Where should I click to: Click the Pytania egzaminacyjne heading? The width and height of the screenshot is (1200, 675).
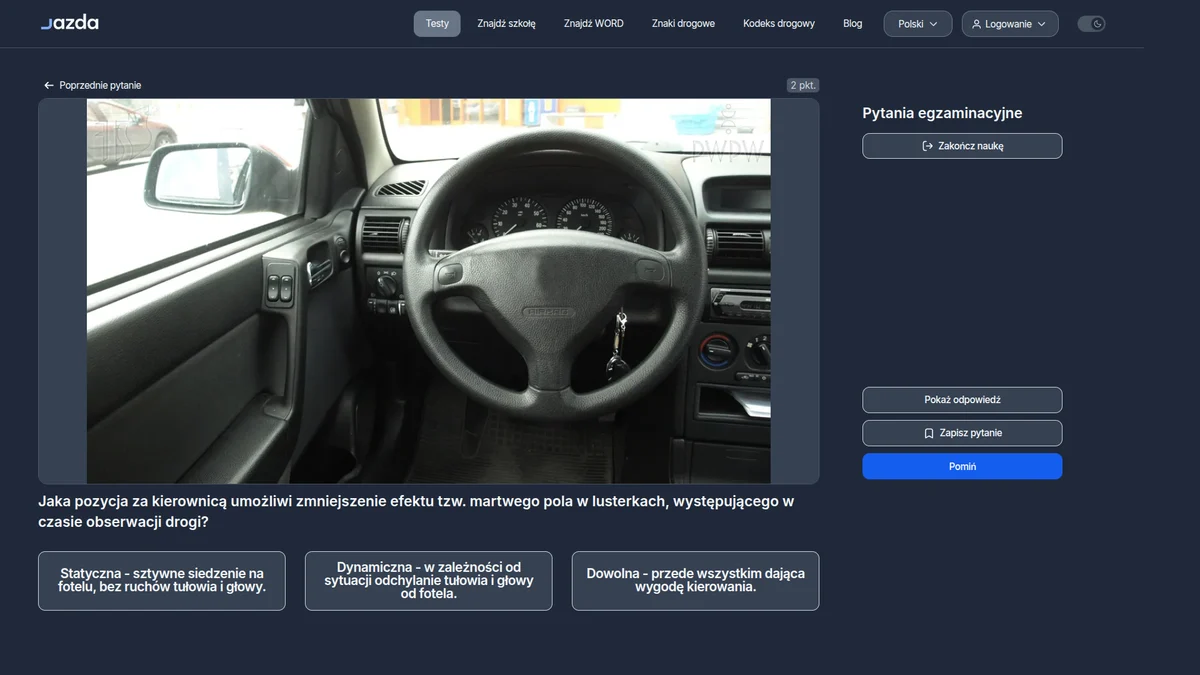click(x=942, y=113)
